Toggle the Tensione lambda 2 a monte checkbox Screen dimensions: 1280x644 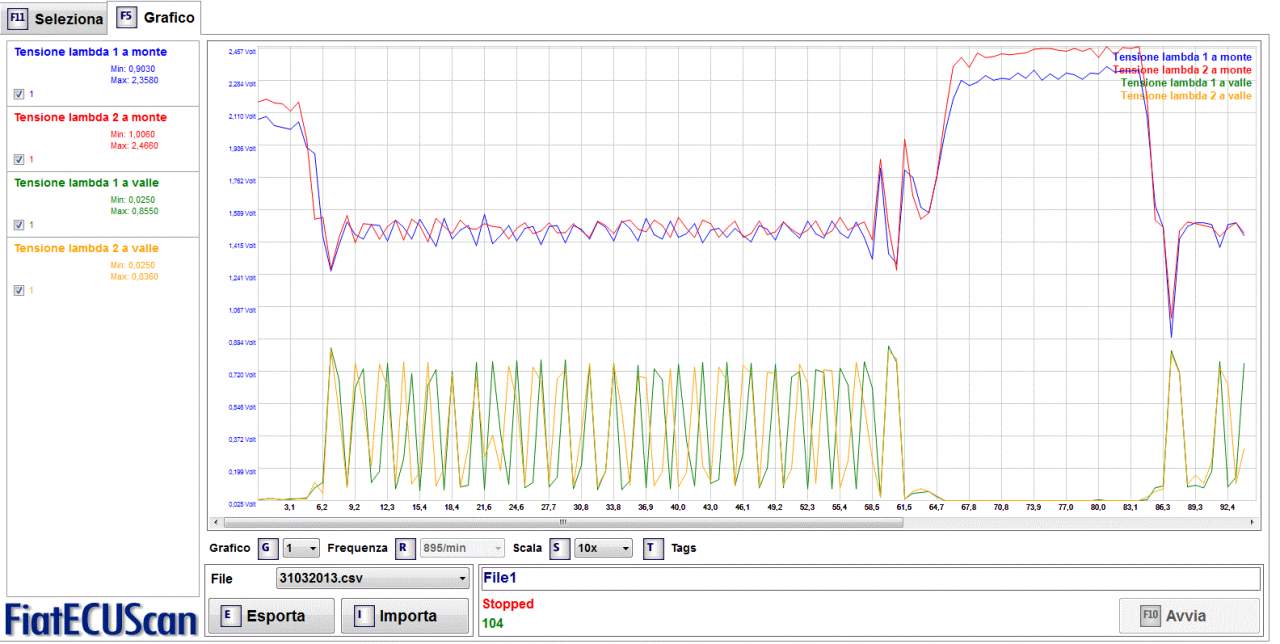(19, 159)
